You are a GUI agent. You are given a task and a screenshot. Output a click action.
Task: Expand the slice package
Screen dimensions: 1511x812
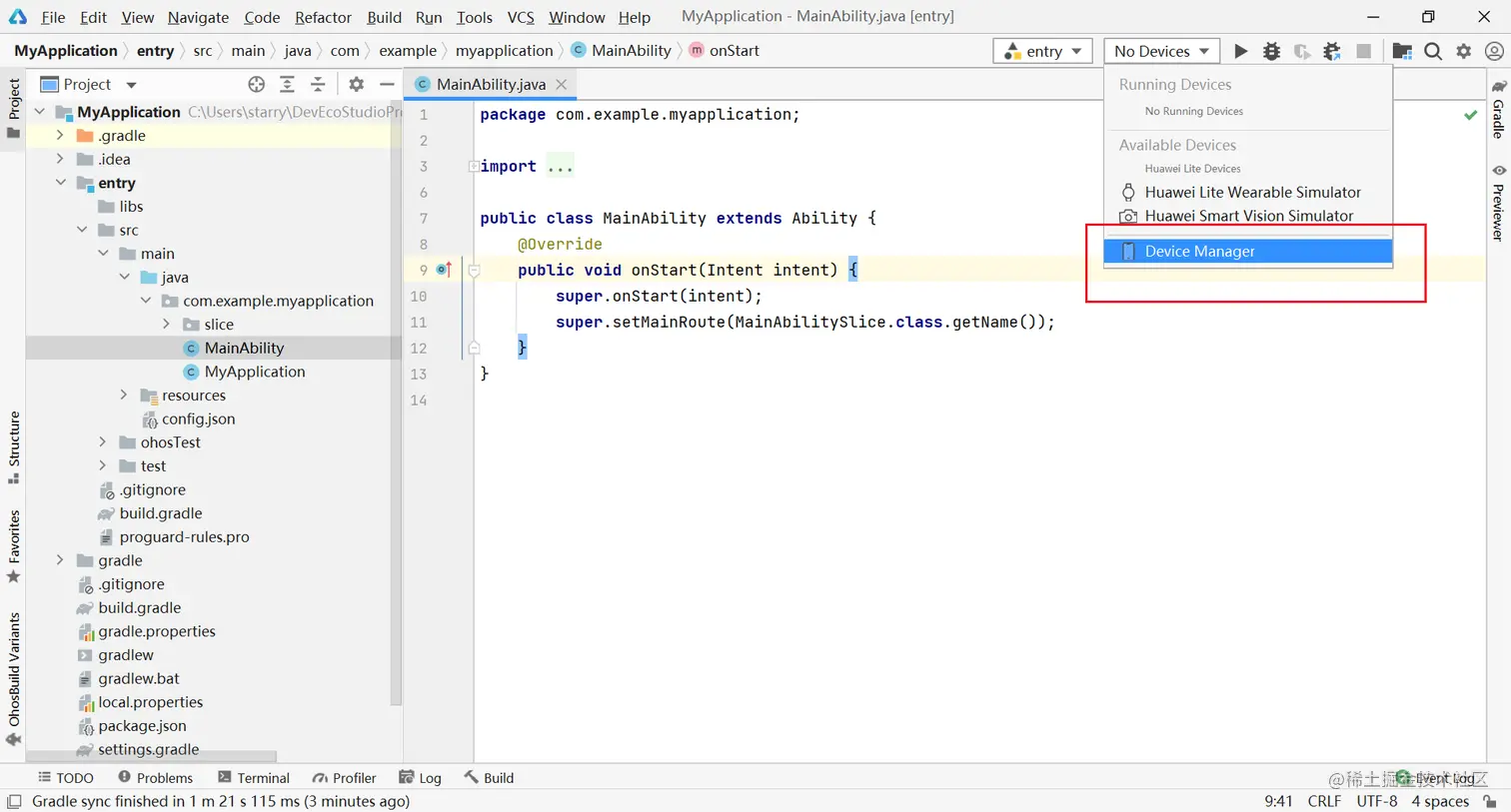167,324
